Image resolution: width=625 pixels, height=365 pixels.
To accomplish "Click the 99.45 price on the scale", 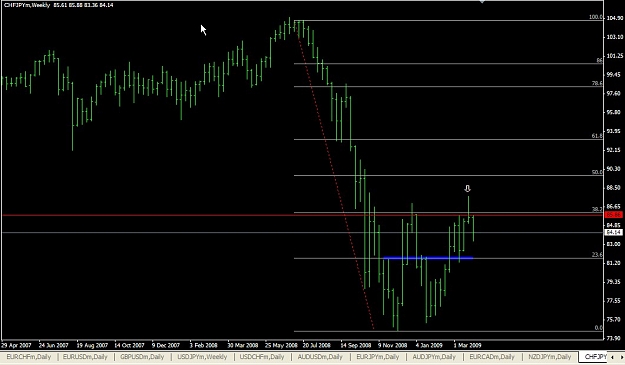I will click(x=614, y=75).
